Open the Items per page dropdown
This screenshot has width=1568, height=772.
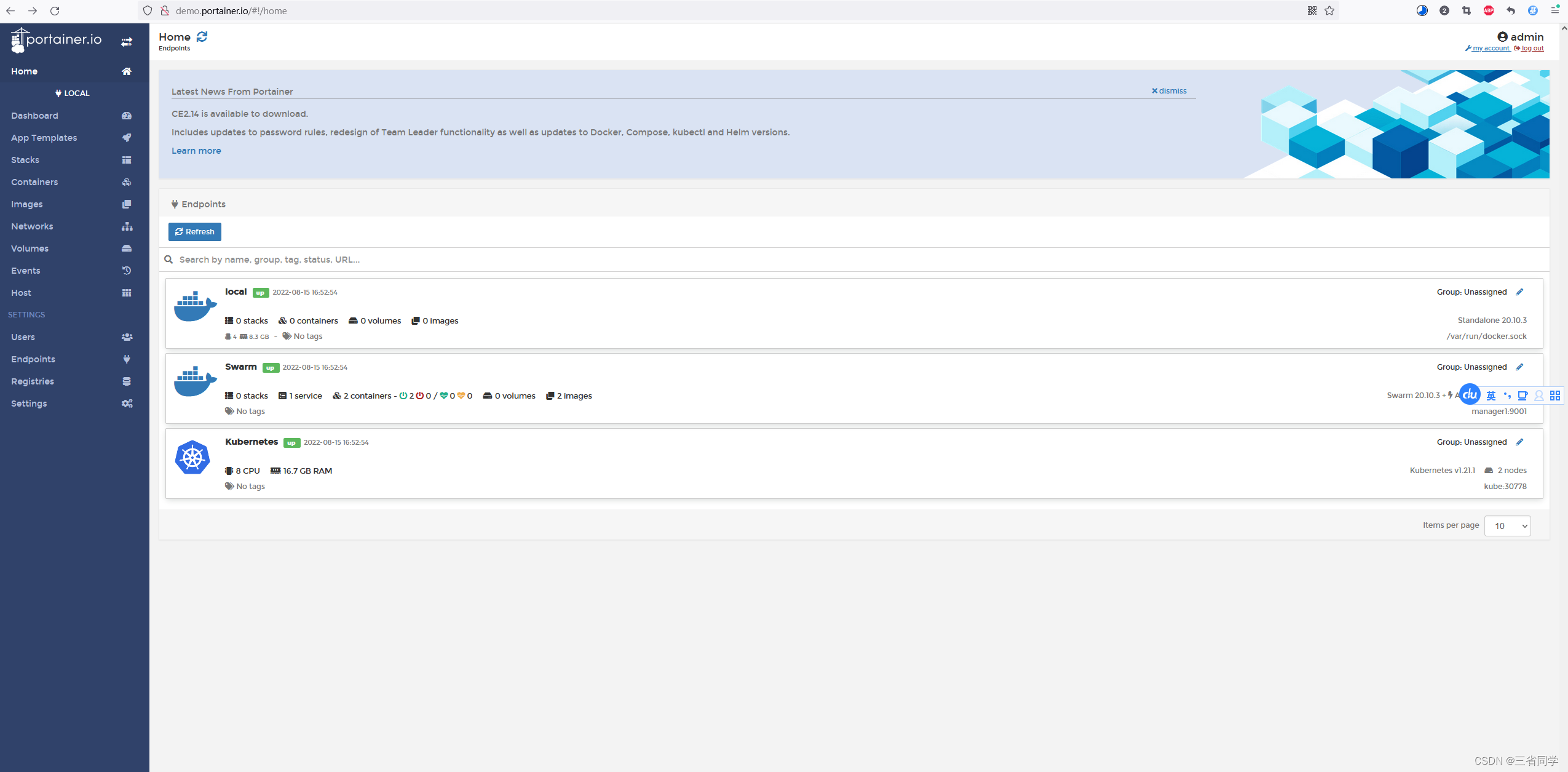point(1507,526)
